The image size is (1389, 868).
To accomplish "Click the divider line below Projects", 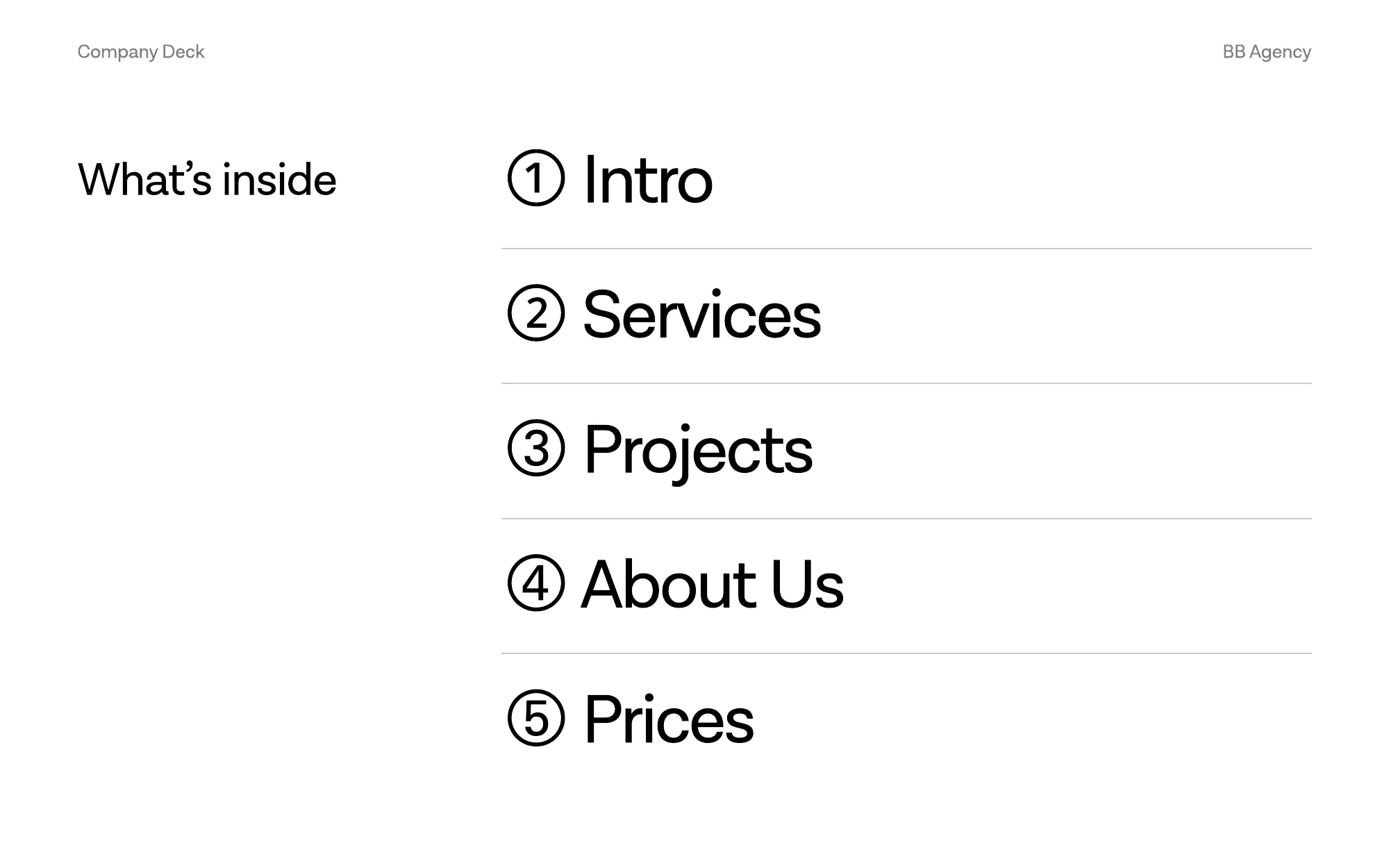I will tap(906, 518).
